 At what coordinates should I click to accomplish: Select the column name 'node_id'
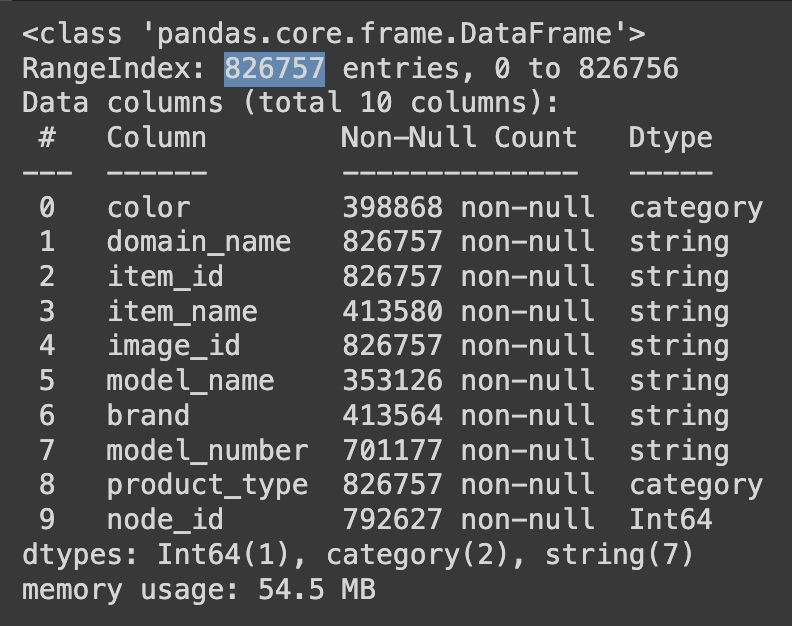click(165, 519)
